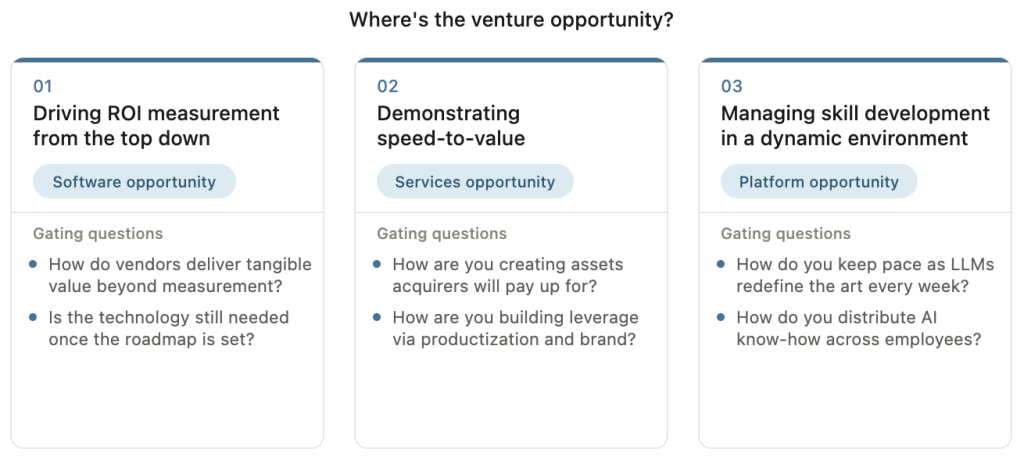
Task: Select "How do you distribute AI know-how" question
Action: (x=858, y=328)
